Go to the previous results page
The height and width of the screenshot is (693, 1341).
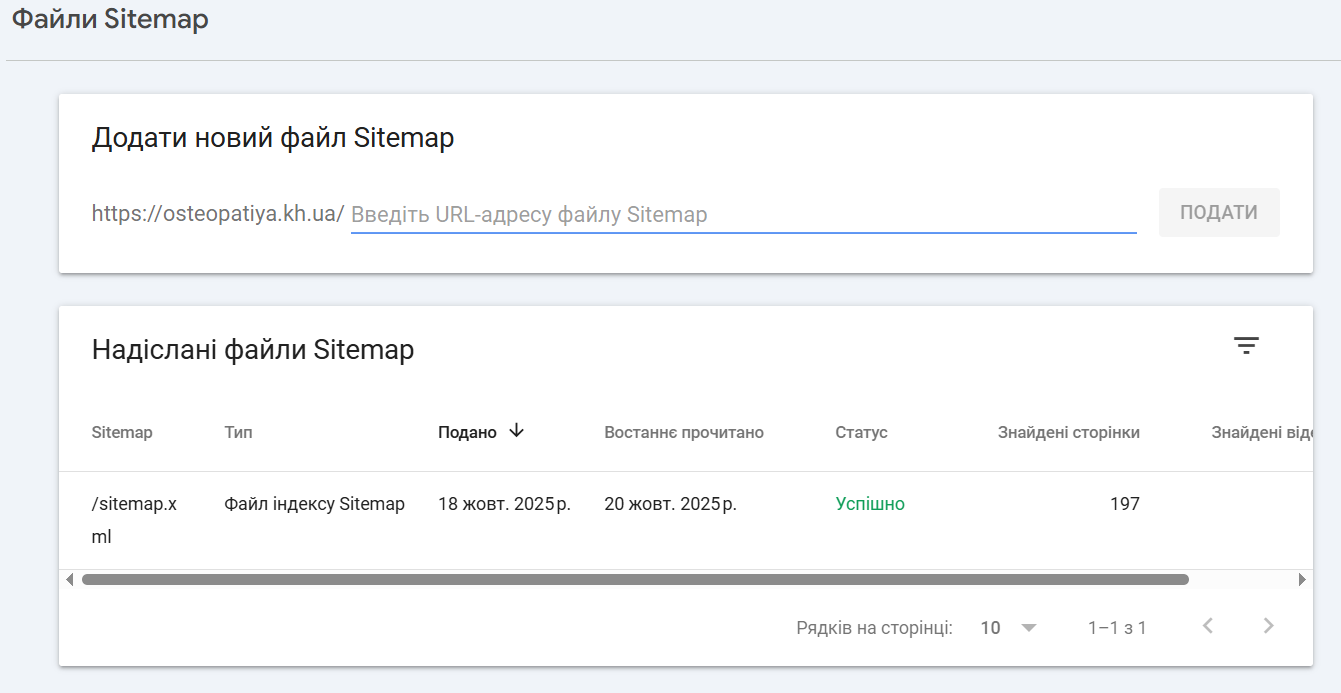1208,626
